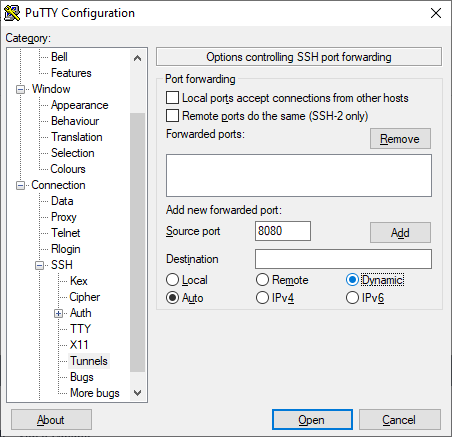Screen dimensions: 452x437
Task: Click the Destination input field
Action: (343, 259)
